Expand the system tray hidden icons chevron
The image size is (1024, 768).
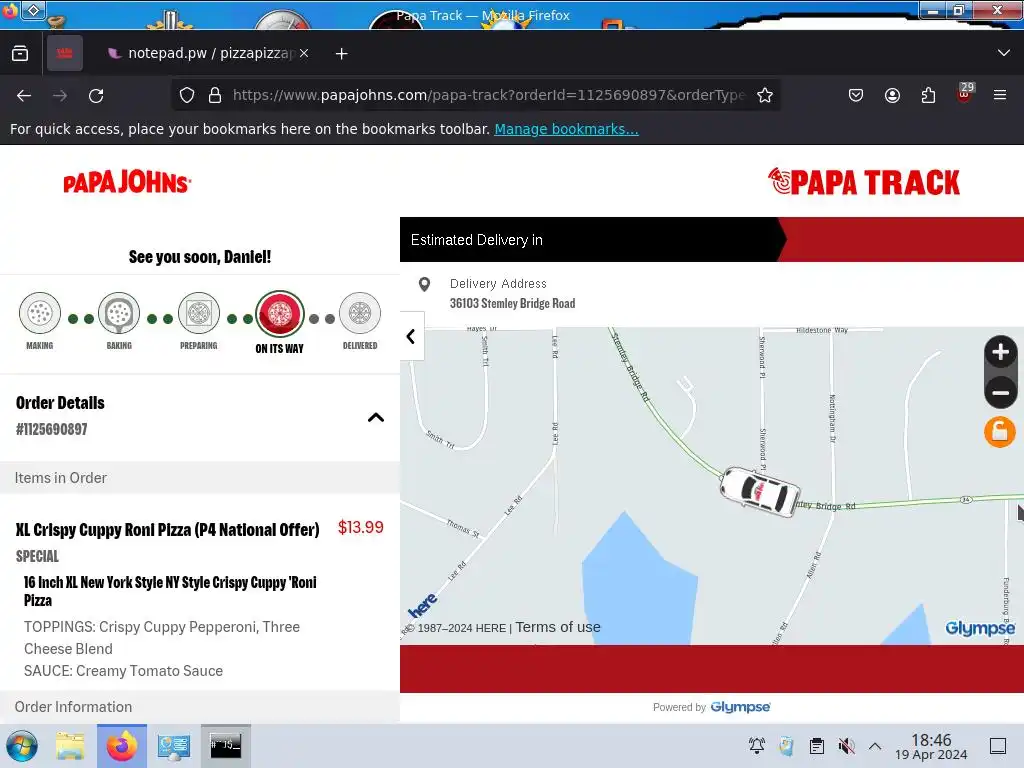tap(875, 746)
